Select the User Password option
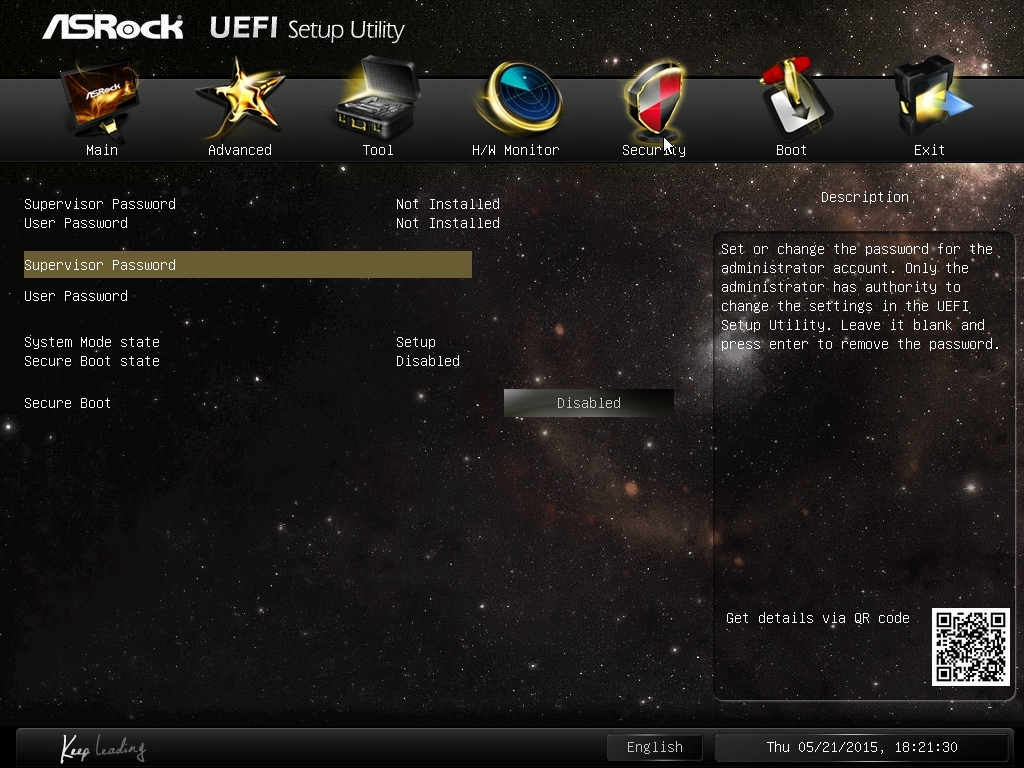The width and height of the screenshot is (1024, 768). tap(76, 296)
